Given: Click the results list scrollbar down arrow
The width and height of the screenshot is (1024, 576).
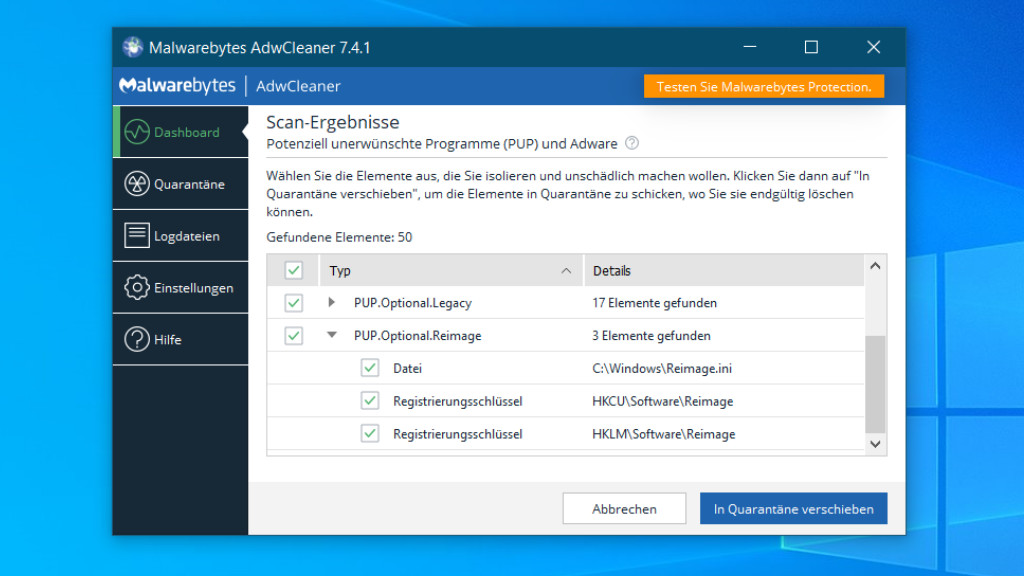Looking at the screenshot, I should [875, 443].
